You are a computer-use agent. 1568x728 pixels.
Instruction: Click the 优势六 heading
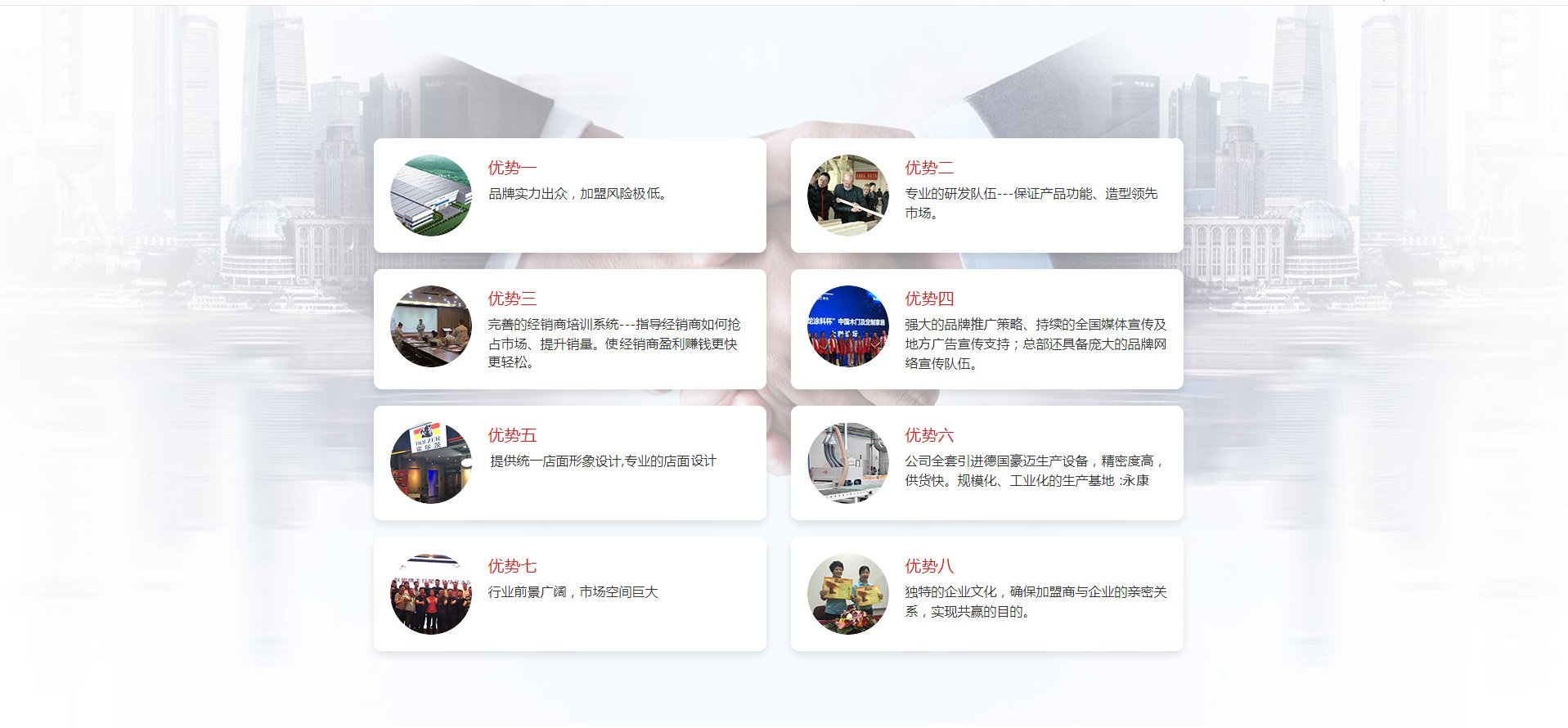928,435
